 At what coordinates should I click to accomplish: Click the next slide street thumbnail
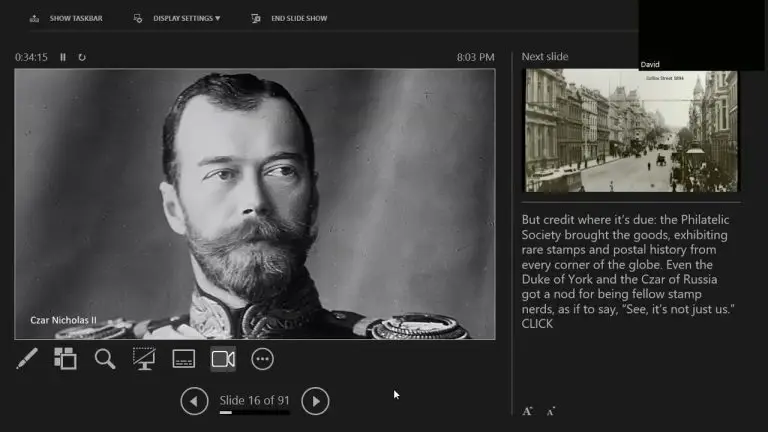click(x=631, y=130)
